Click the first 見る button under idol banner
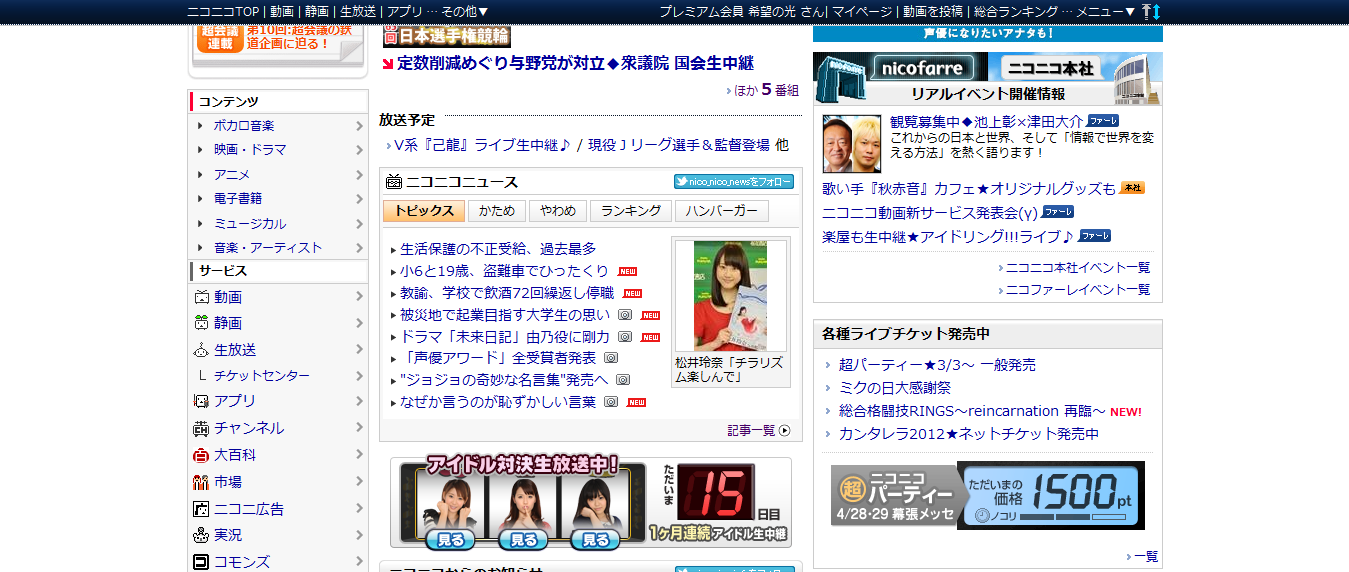The image size is (1349, 572). (x=450, y=540)
